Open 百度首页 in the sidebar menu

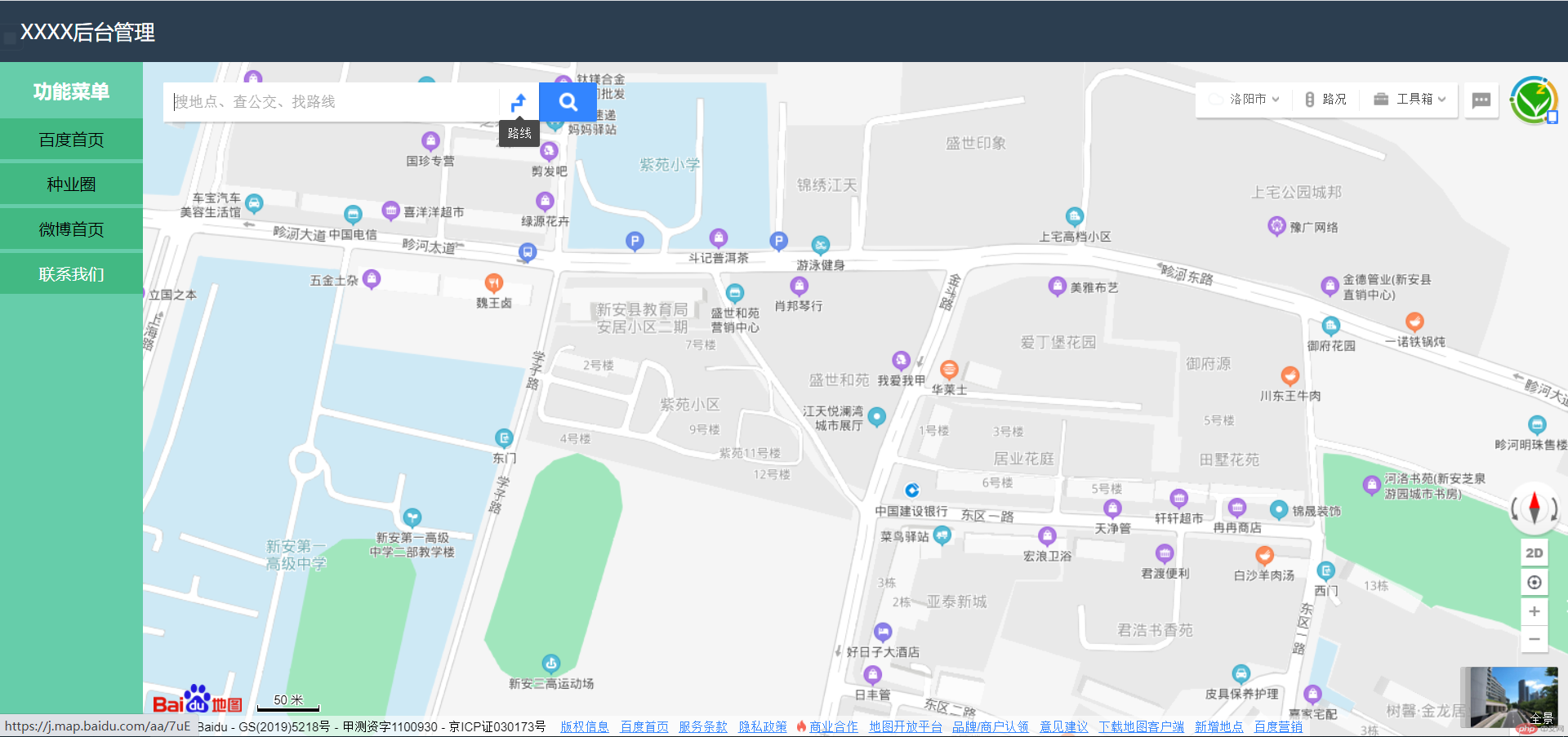coord(71,140)
